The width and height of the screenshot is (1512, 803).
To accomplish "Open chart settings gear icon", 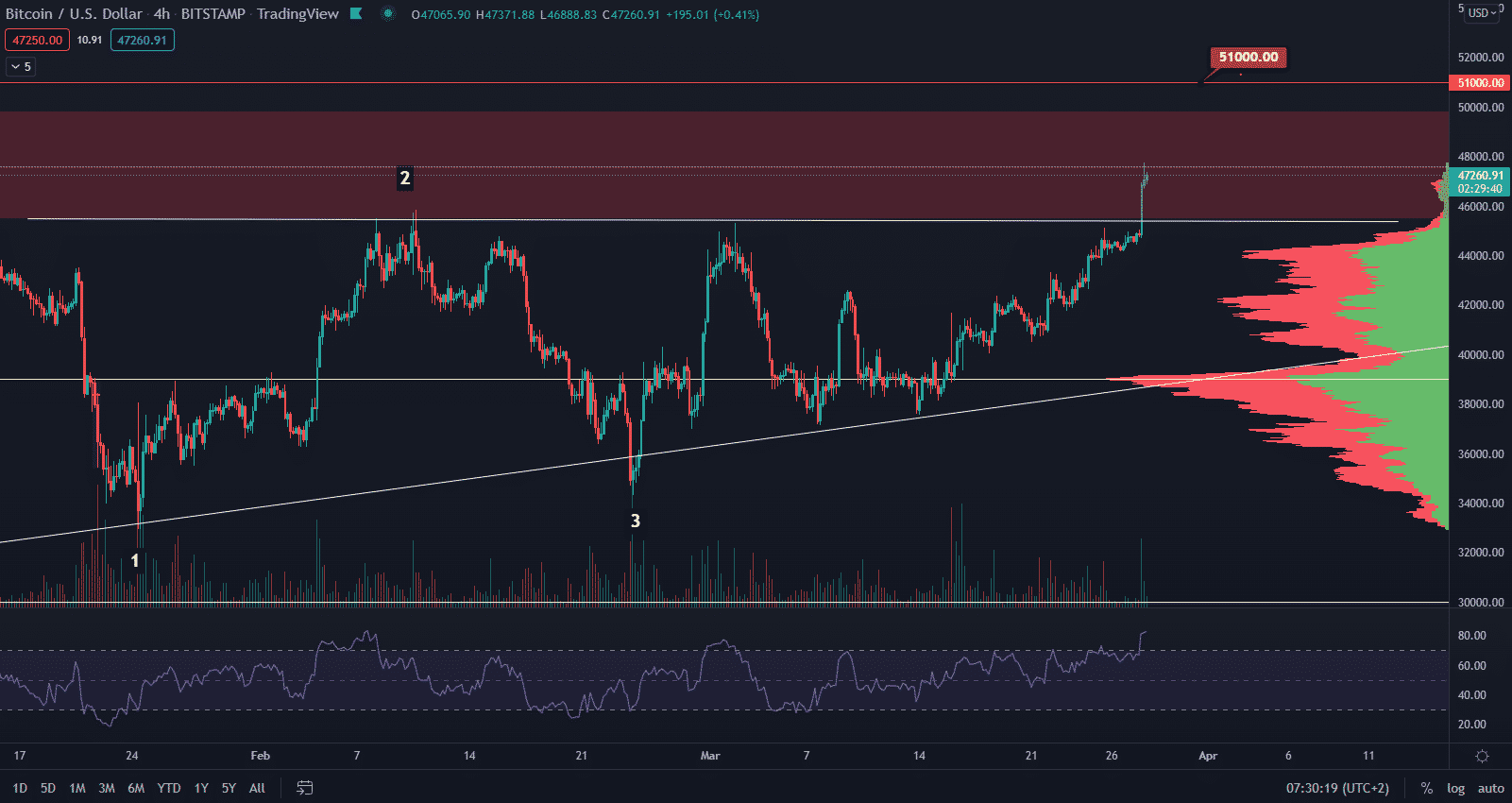I will 1482,756.
